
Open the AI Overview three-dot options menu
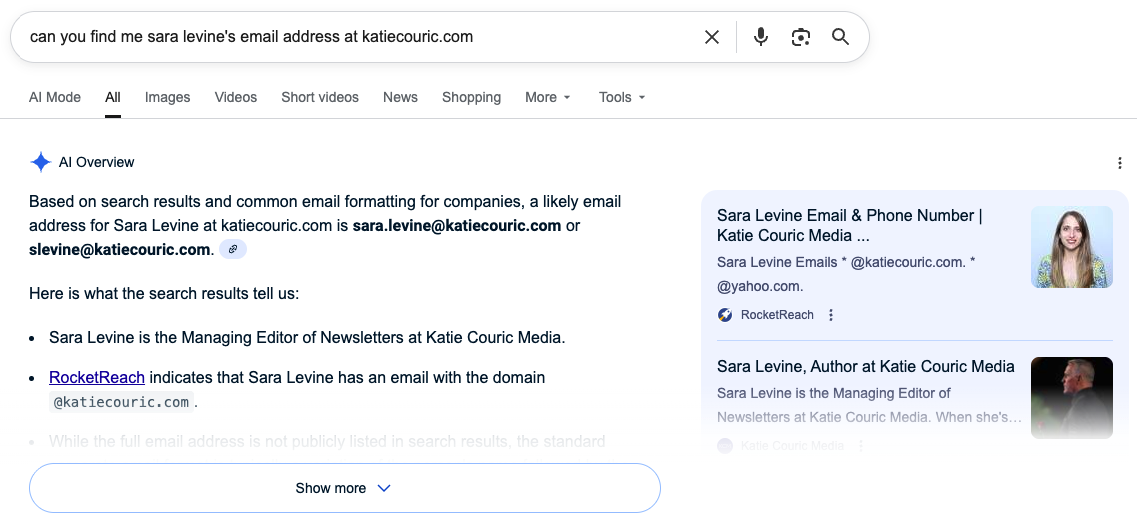click(x=1120, y=163)
